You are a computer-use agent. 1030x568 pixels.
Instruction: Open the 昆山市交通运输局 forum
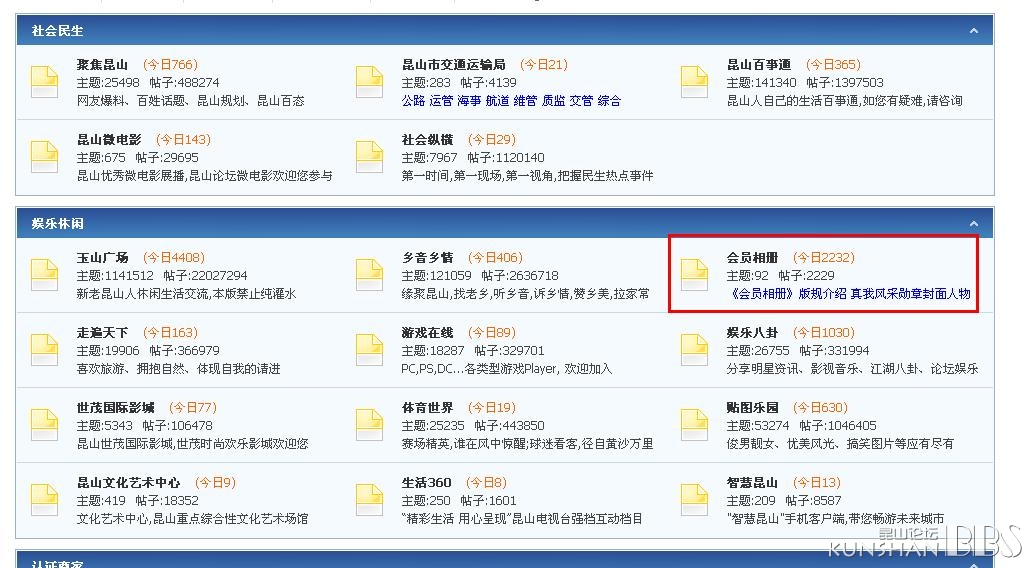pyautogui.click(x=453, y=64)
